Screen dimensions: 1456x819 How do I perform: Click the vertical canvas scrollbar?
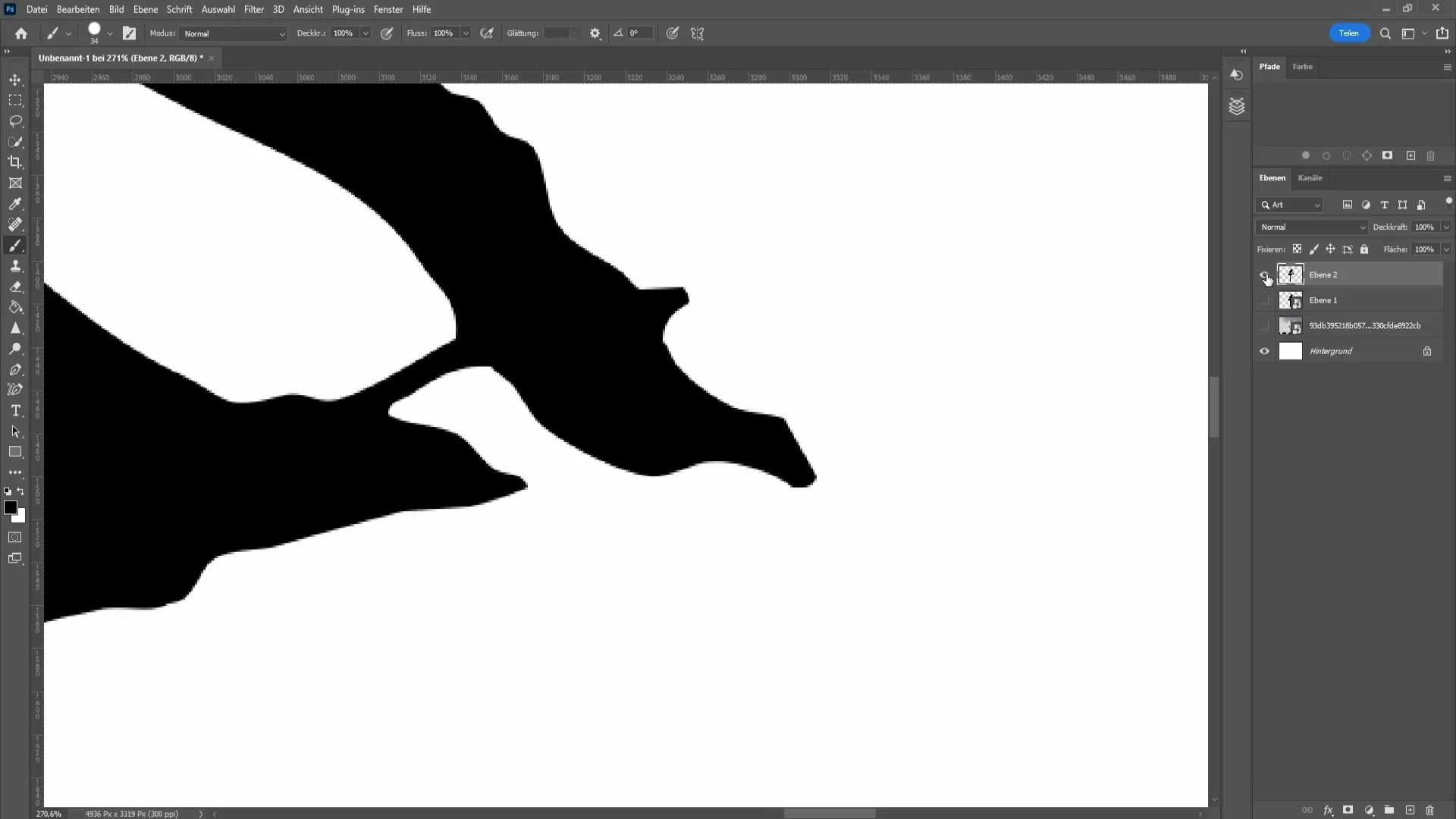point(1214,407)
